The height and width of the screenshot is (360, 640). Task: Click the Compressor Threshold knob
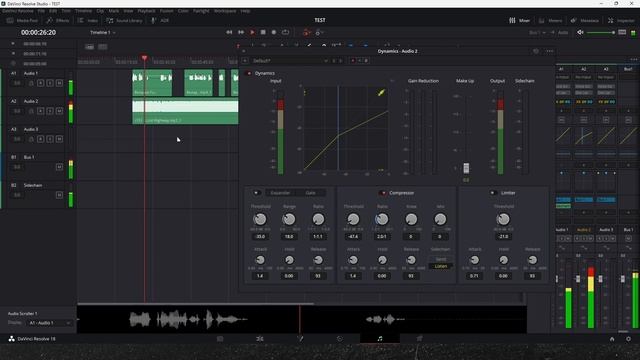[x=353, y=220]
